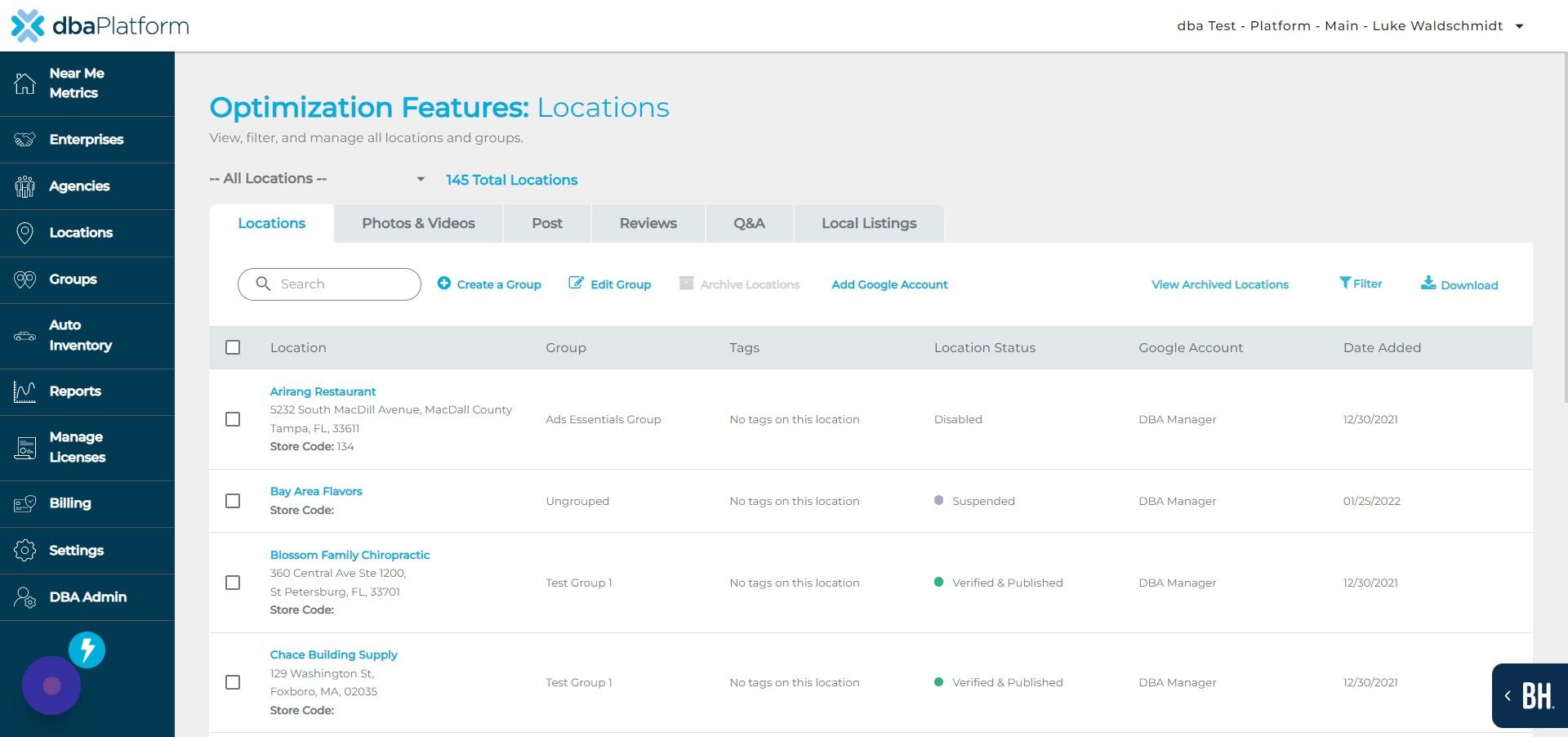Open Reports in sidebar menu

pyautogui.click(x=87, y=391)
